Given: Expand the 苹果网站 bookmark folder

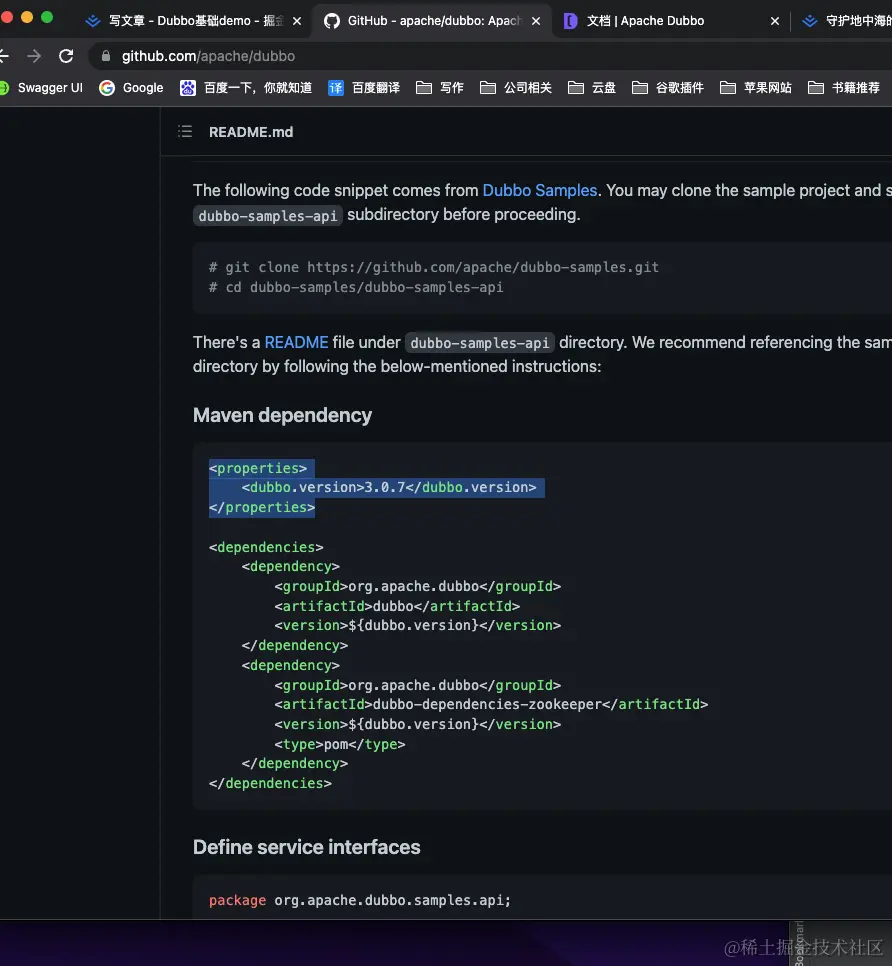Looking at the screenshot, I should (x=756, y=88).
